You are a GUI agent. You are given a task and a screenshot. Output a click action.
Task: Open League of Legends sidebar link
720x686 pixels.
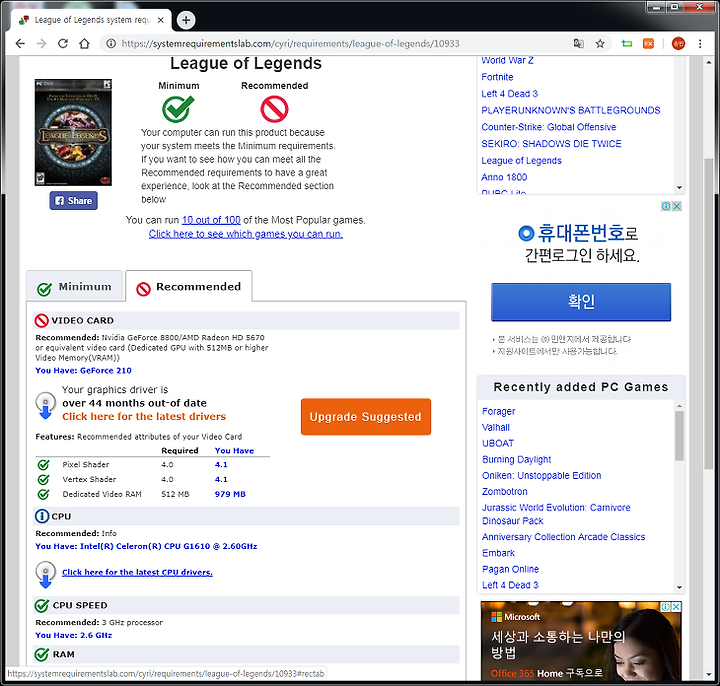coord(522,160)
